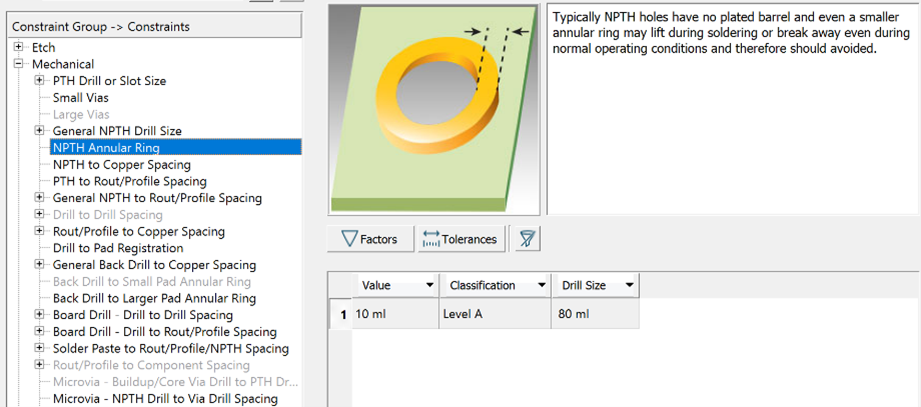
Task: Expand General NPTH to Rout/Profile Spacing
Action: click(39, 197)
